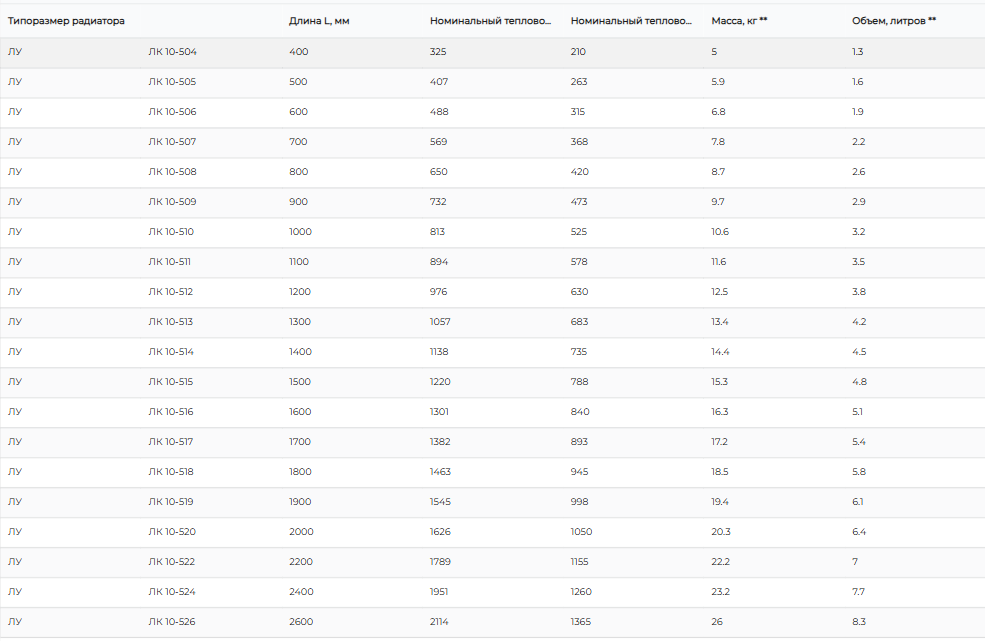Select the 1365 heat output cell
Screen dimensions: 985x641
click(581, 622)
